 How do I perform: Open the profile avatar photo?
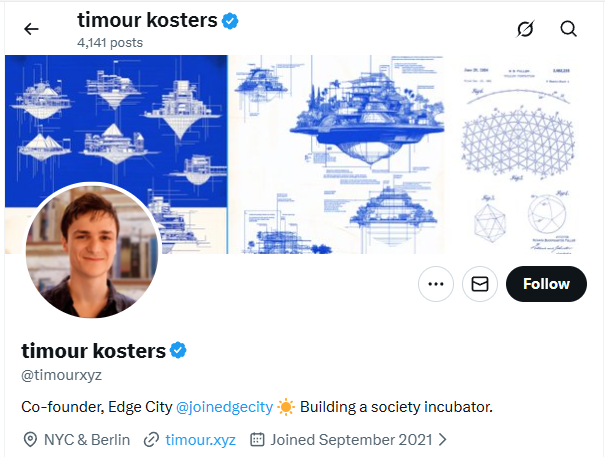click(x=90, y=251)
